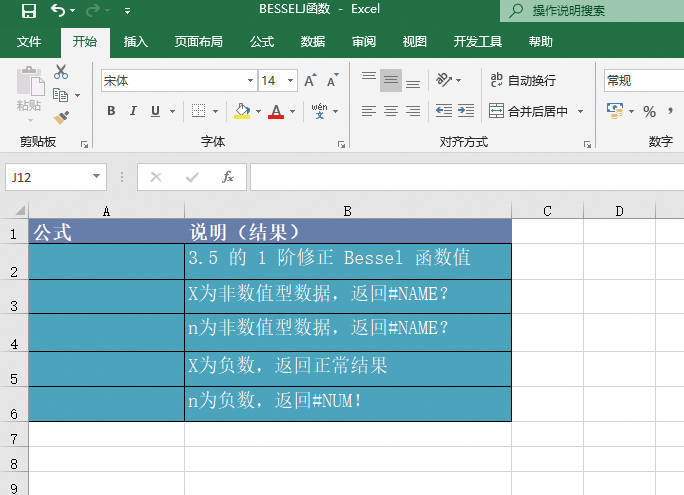Click the Increase Indent icon
This screenshot has height=495, width=684.
pos(466,111)
